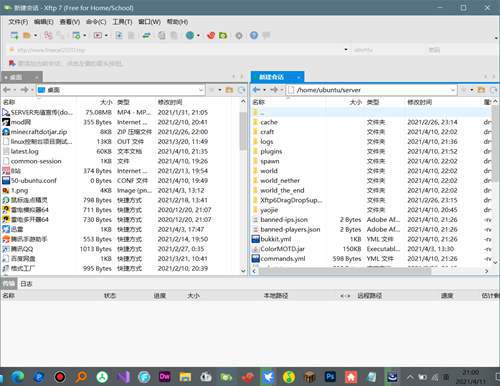Viewport: 500px width, 386px height.
Task: Expand the local back-button history arrow
Action: click(15, 90)
